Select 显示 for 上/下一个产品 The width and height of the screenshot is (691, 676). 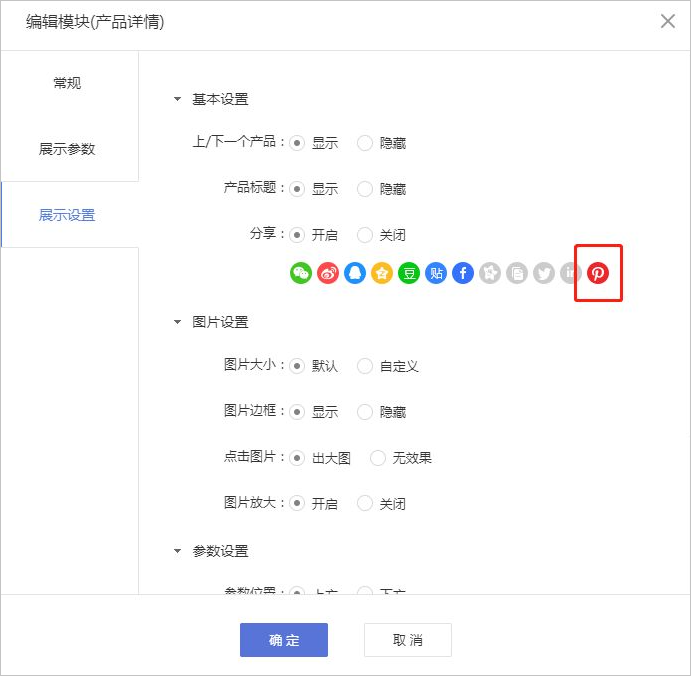pos(297,143)
